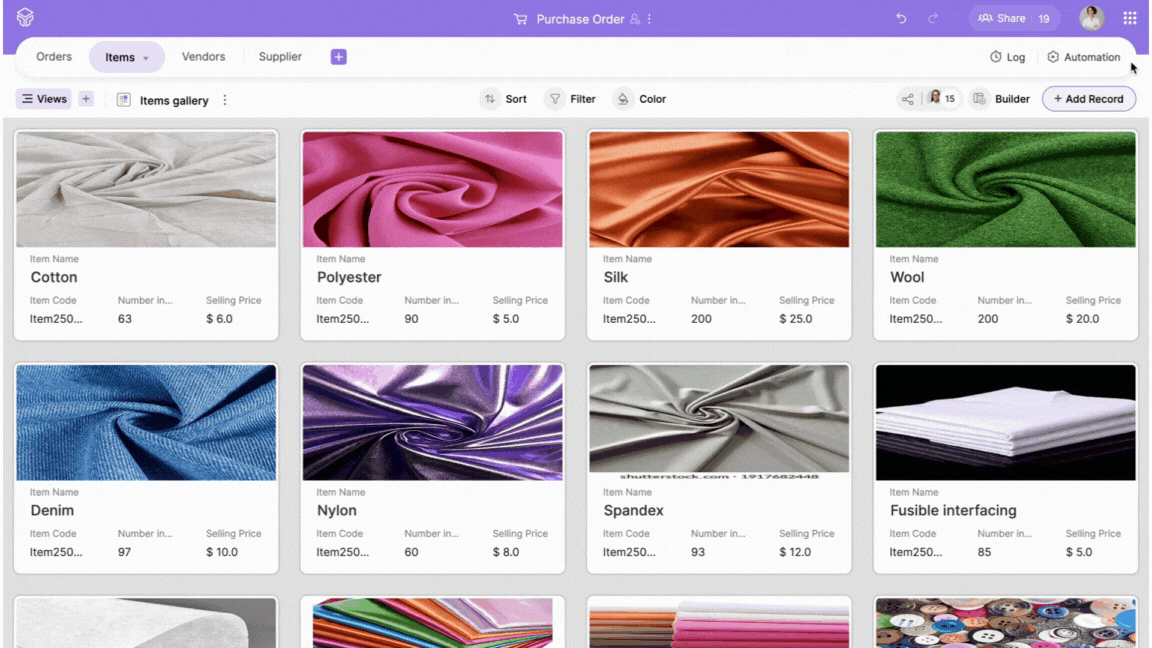Click the redo arrow icon
The height and width of the screenshot is (648, 1152).
[933, 18]
